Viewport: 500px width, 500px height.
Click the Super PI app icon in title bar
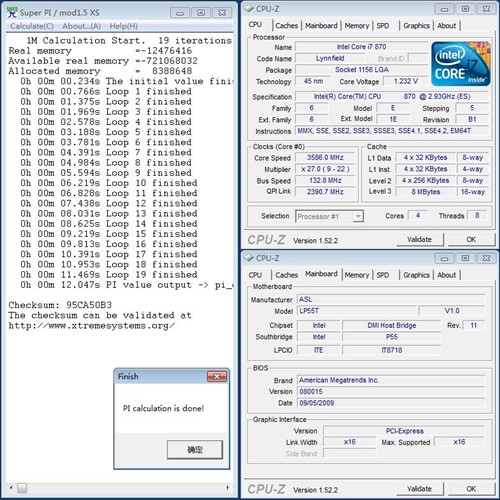pos(12,12)
